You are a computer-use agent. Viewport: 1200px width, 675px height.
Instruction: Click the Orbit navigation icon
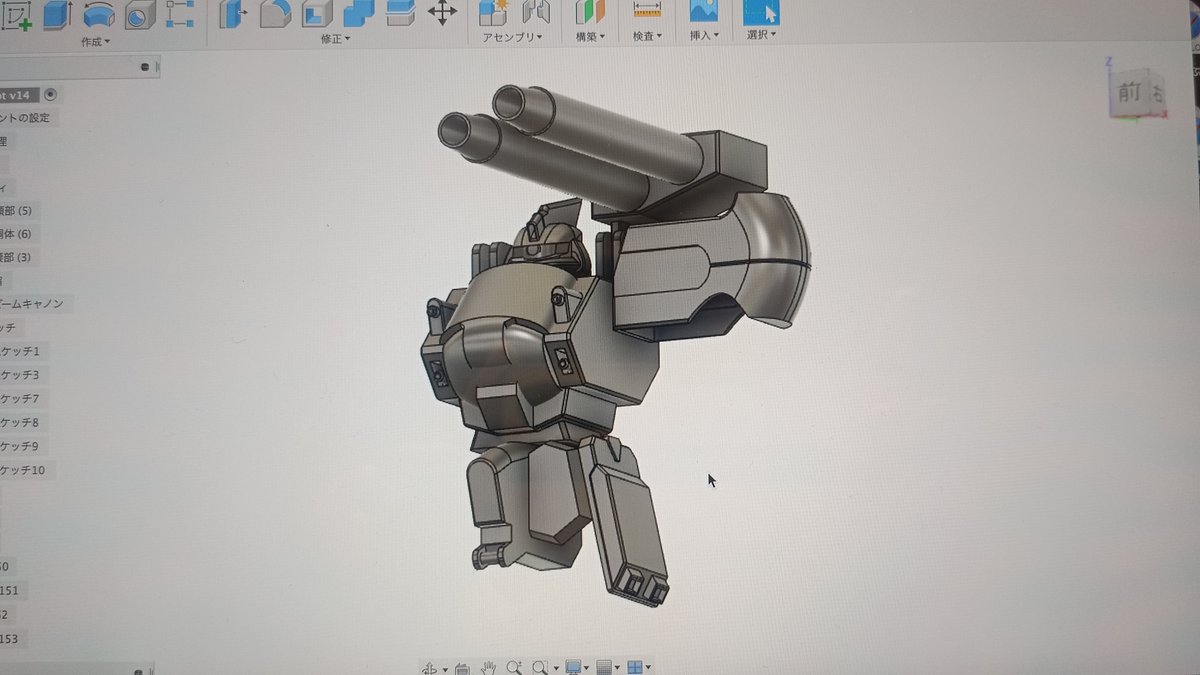[x=430, y=668]
